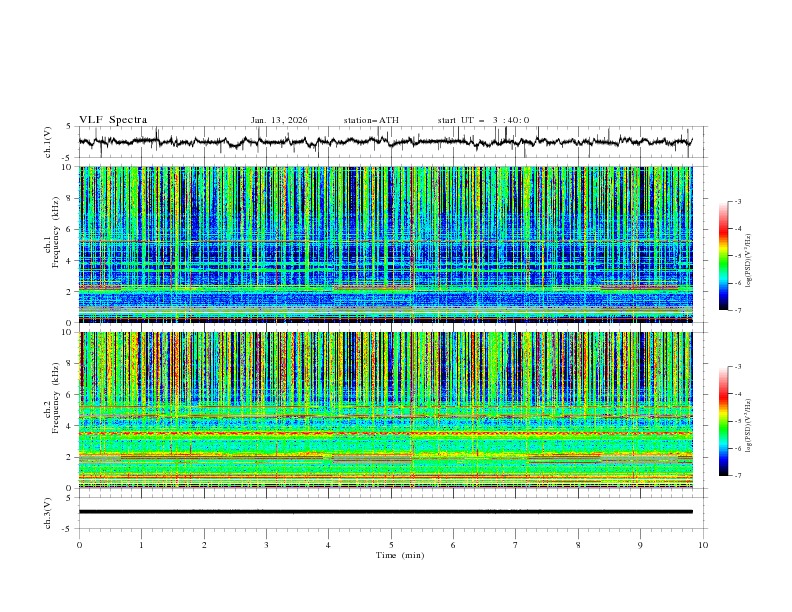This screenshot has width=792, height=612.
Task: Select the 8 minute tick on time axis
Action: (x=578, y=544)
